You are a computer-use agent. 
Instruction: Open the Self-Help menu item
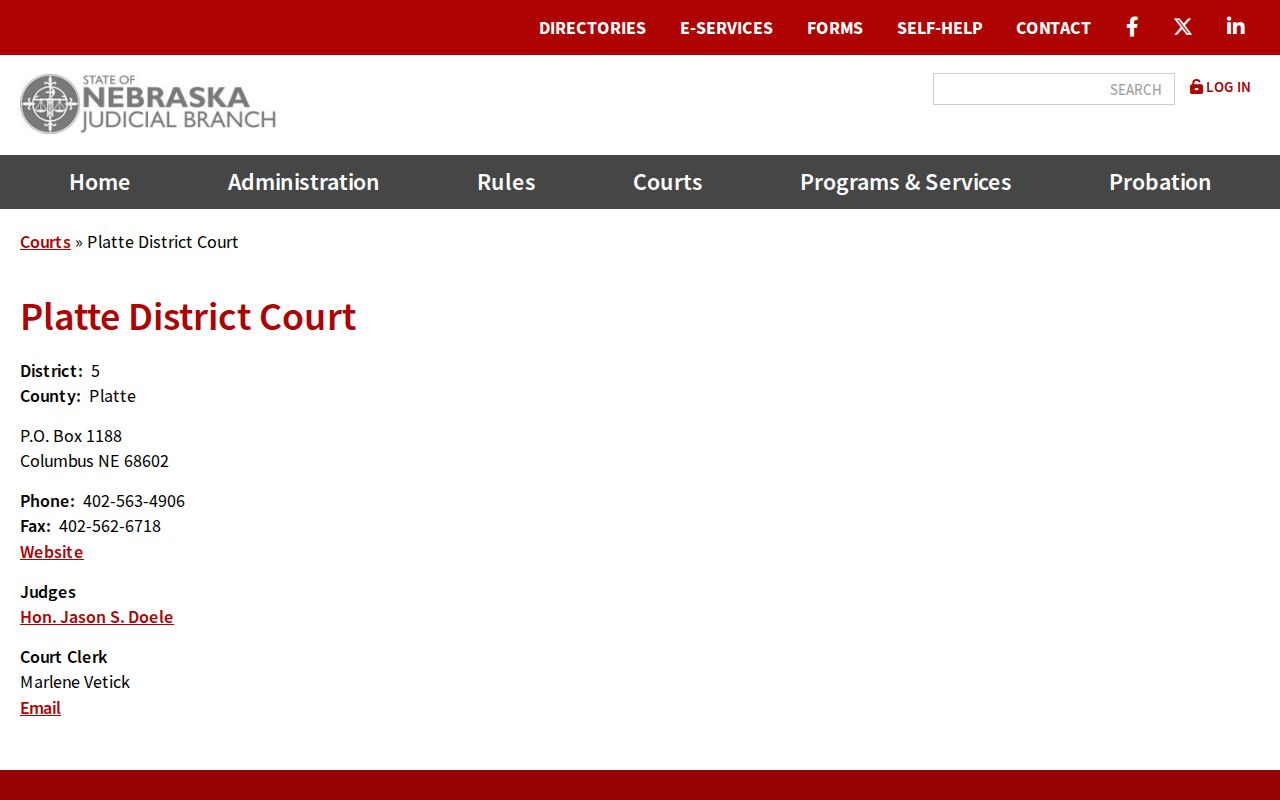click(x=940, y=28)
